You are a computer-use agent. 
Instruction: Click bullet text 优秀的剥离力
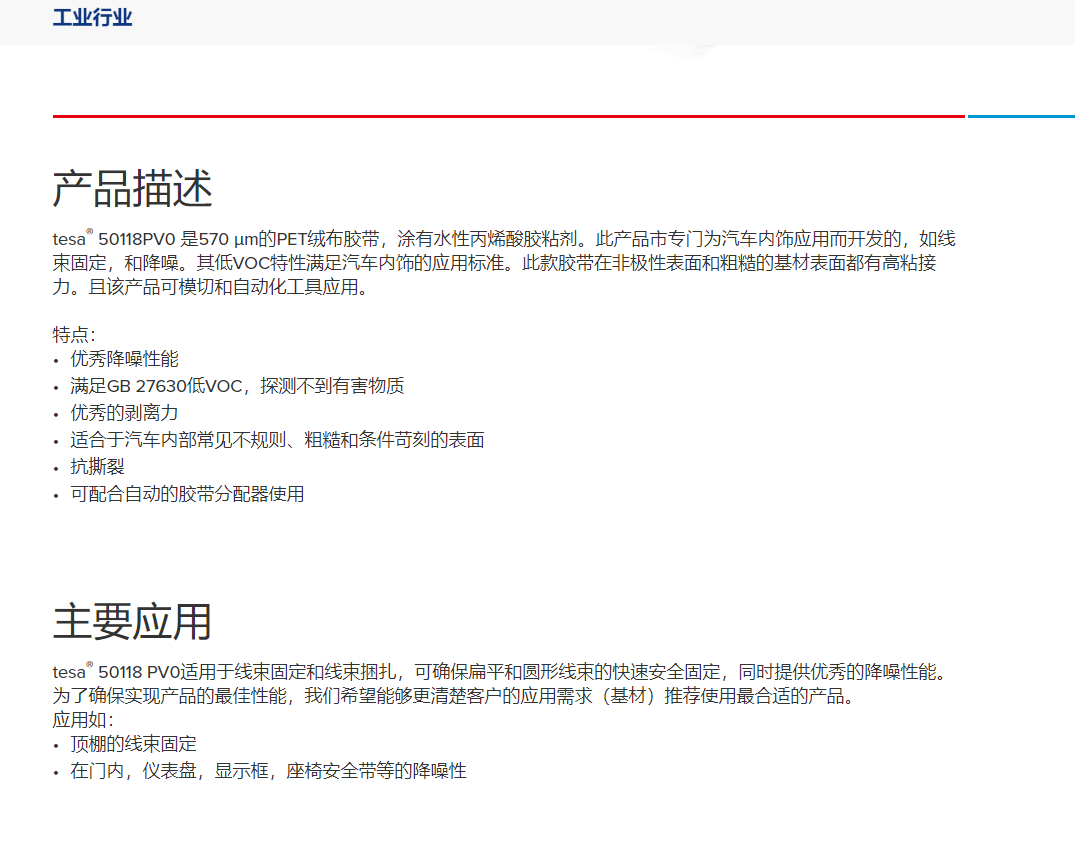(124, 413)
